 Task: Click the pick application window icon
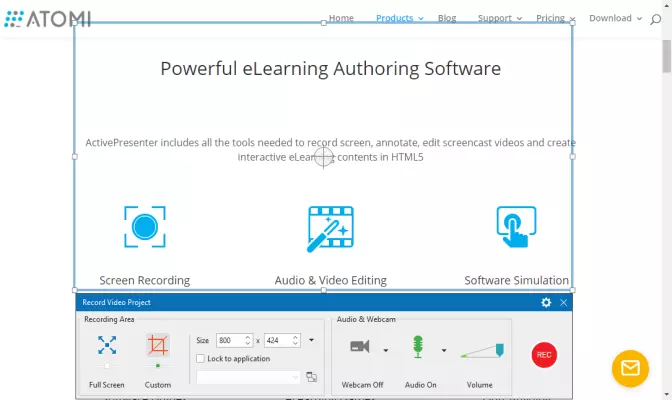tap(312, 377)
